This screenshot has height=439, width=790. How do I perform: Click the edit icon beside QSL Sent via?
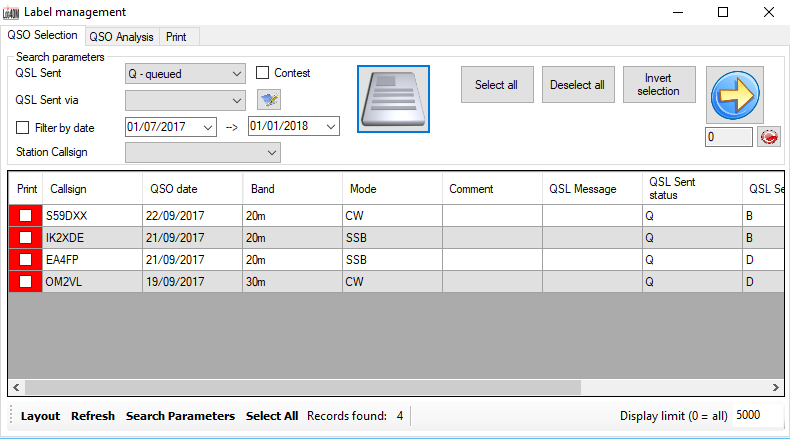tap(269, 99)
